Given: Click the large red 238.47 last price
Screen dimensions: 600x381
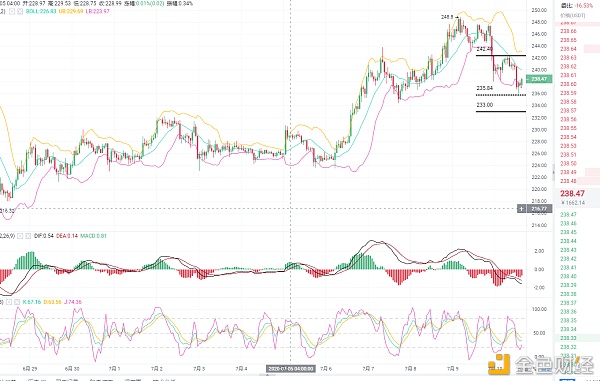Looking at the screenshot, I should point(572,194).
